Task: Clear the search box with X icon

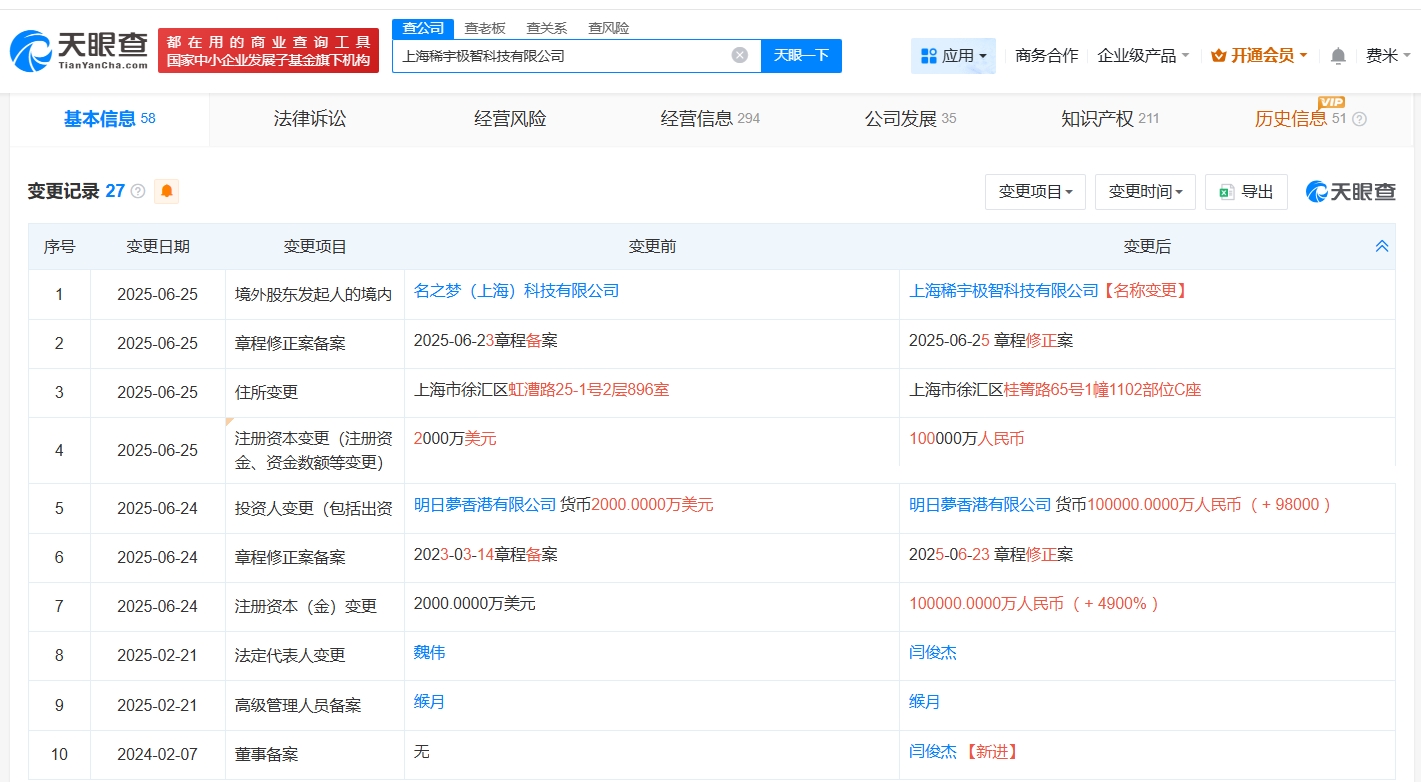Action: [739, 55]
